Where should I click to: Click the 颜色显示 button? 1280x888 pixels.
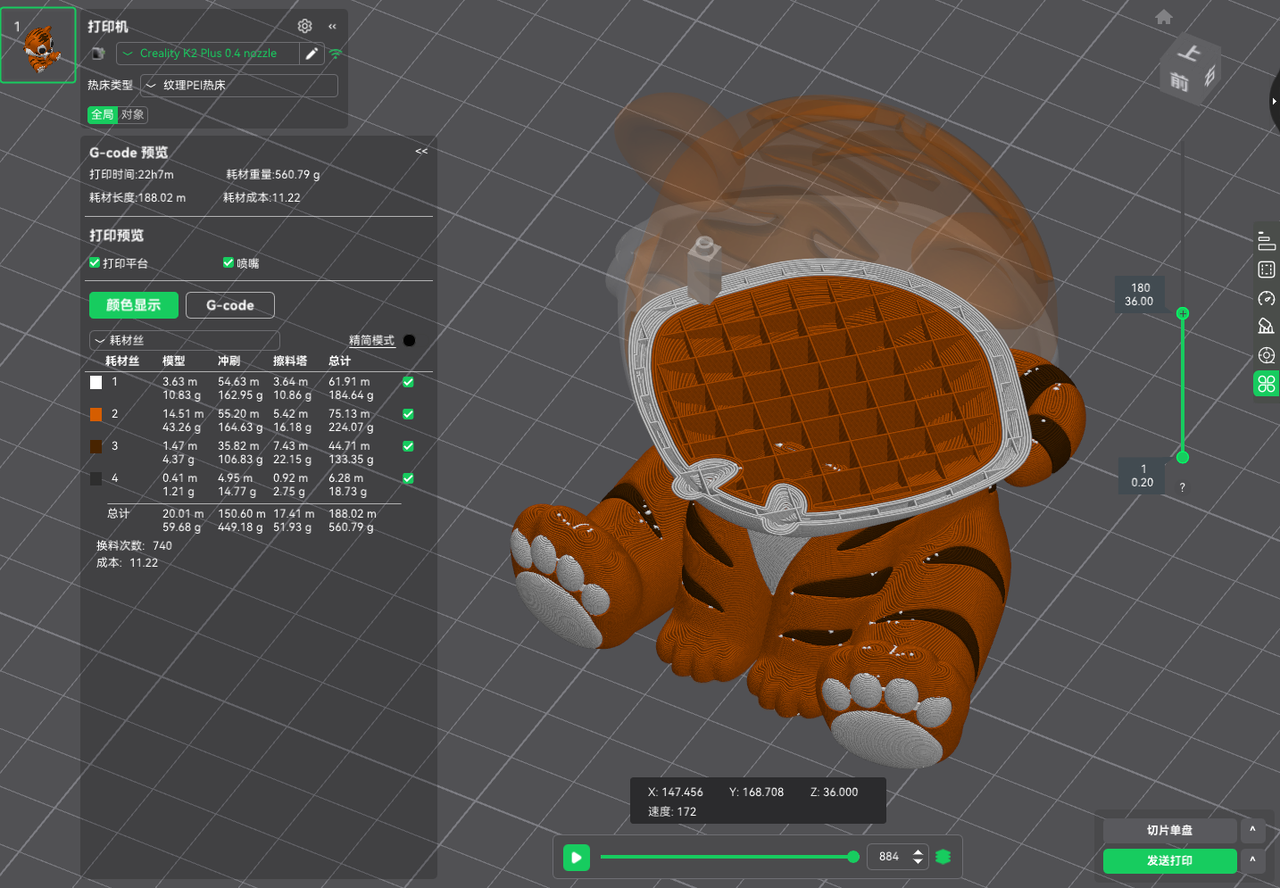[x=133, y=305]
